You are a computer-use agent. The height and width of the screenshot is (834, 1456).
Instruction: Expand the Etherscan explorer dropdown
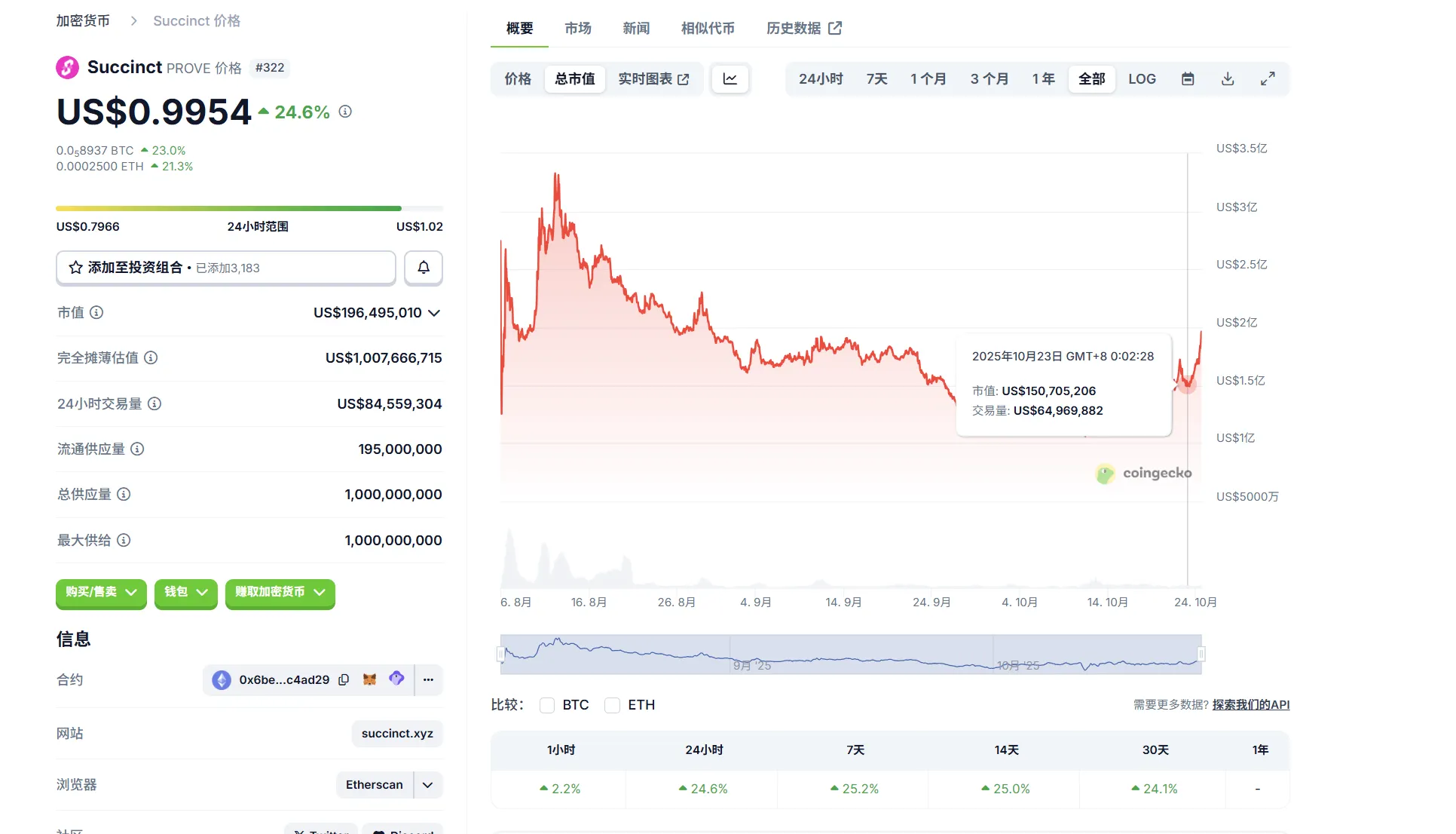[x=427, y=785]
